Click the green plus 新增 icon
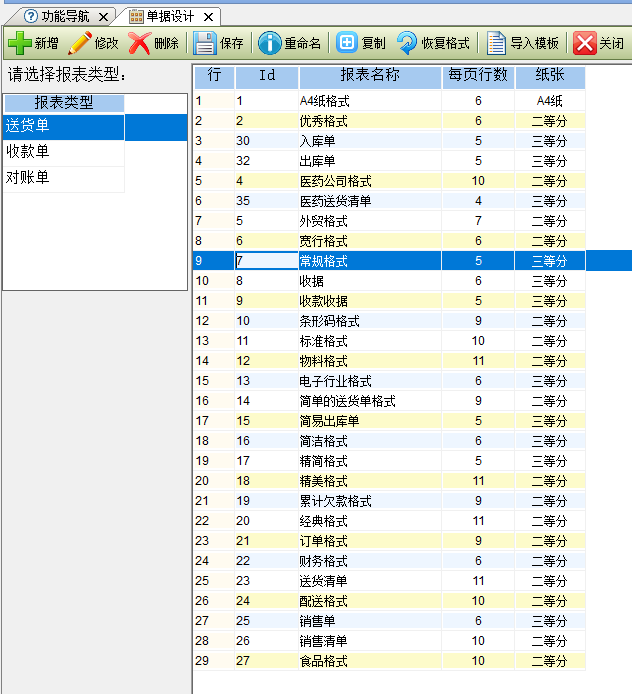Image resolution: width=632 pixels, height=694 pixels. (x=19, y=43)
